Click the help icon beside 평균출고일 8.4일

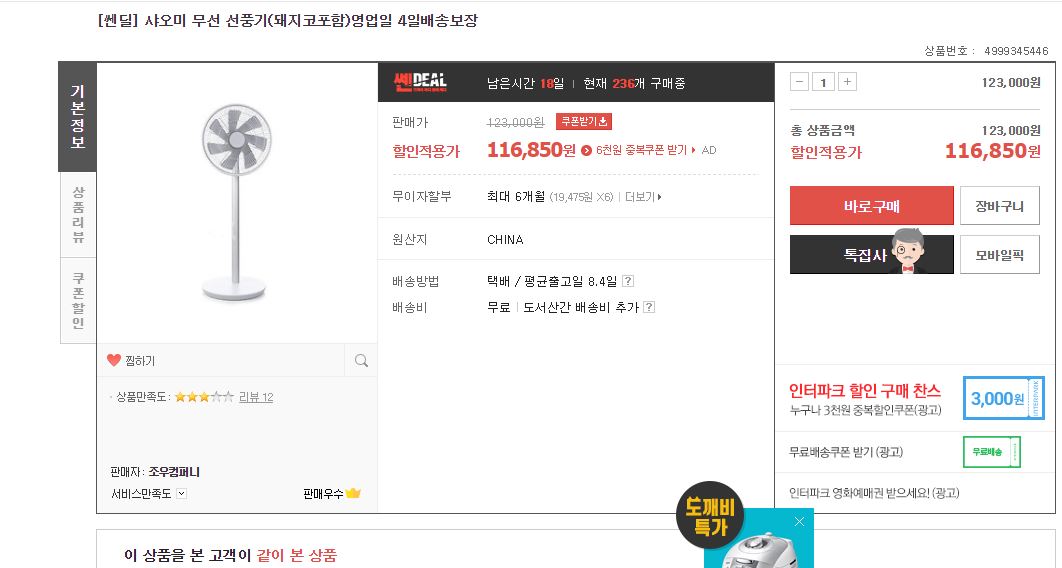point(628,281)
